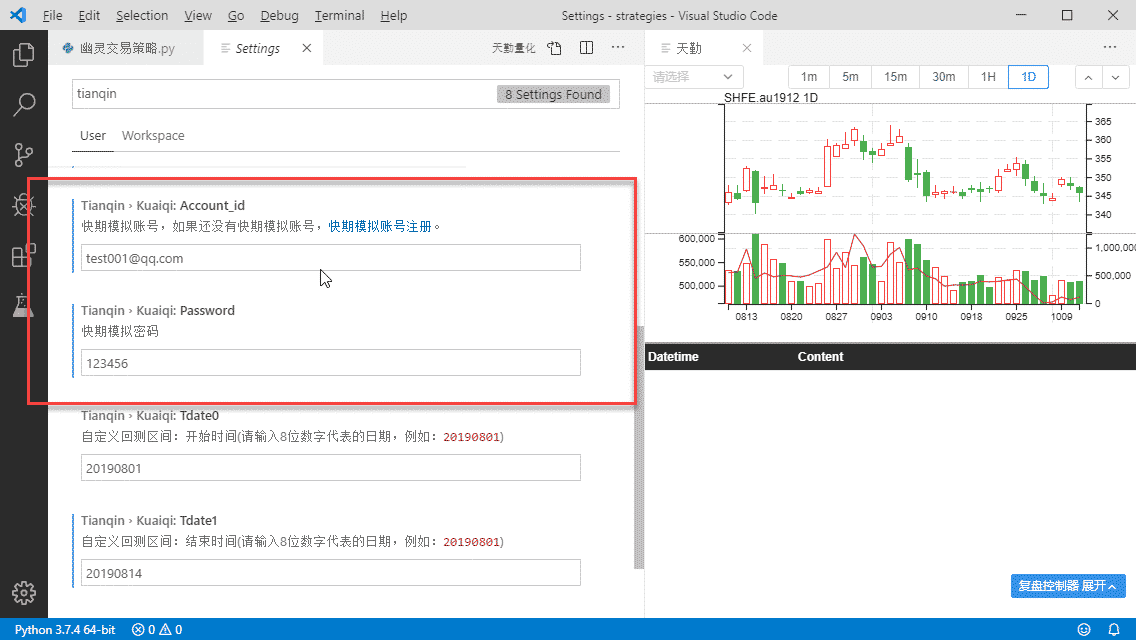Open More Actions for right editor group
Screen dimensions: 1136x640
point(1110,48)
